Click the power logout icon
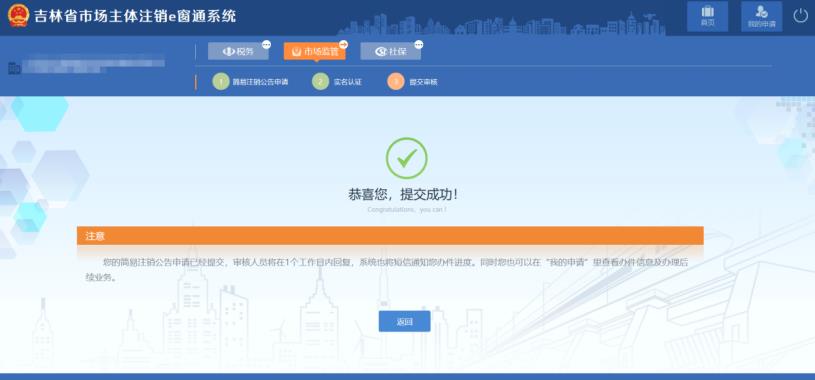Image resolution: width=815 pixels, height=380 pixels. [800, 16]
